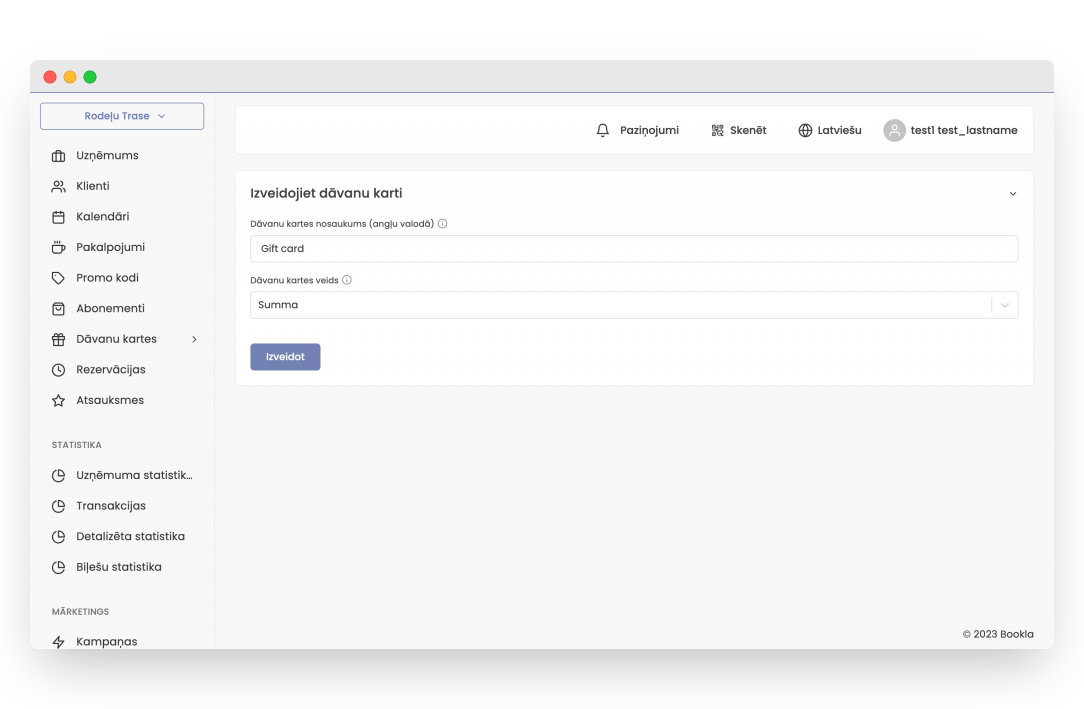
Task: Open Klienti in the sidebar
Action: 93,186
